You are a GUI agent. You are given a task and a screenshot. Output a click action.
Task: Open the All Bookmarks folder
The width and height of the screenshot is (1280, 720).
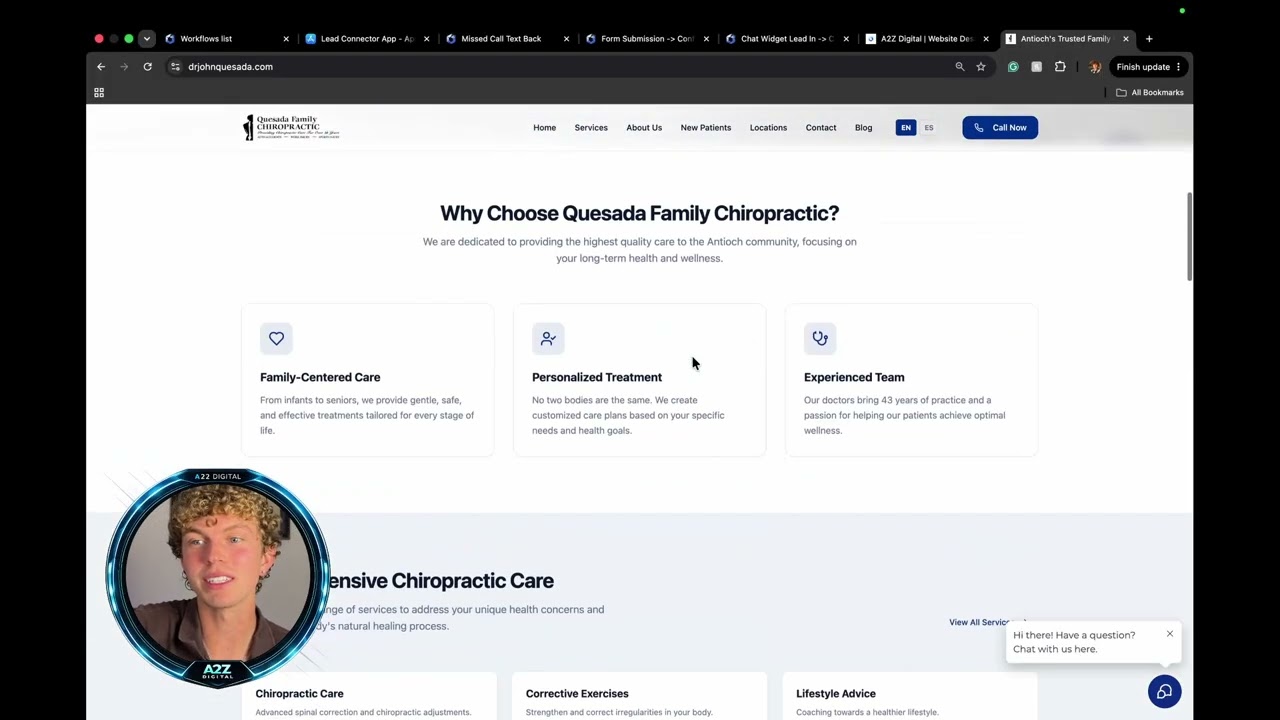coord(1150,92)
